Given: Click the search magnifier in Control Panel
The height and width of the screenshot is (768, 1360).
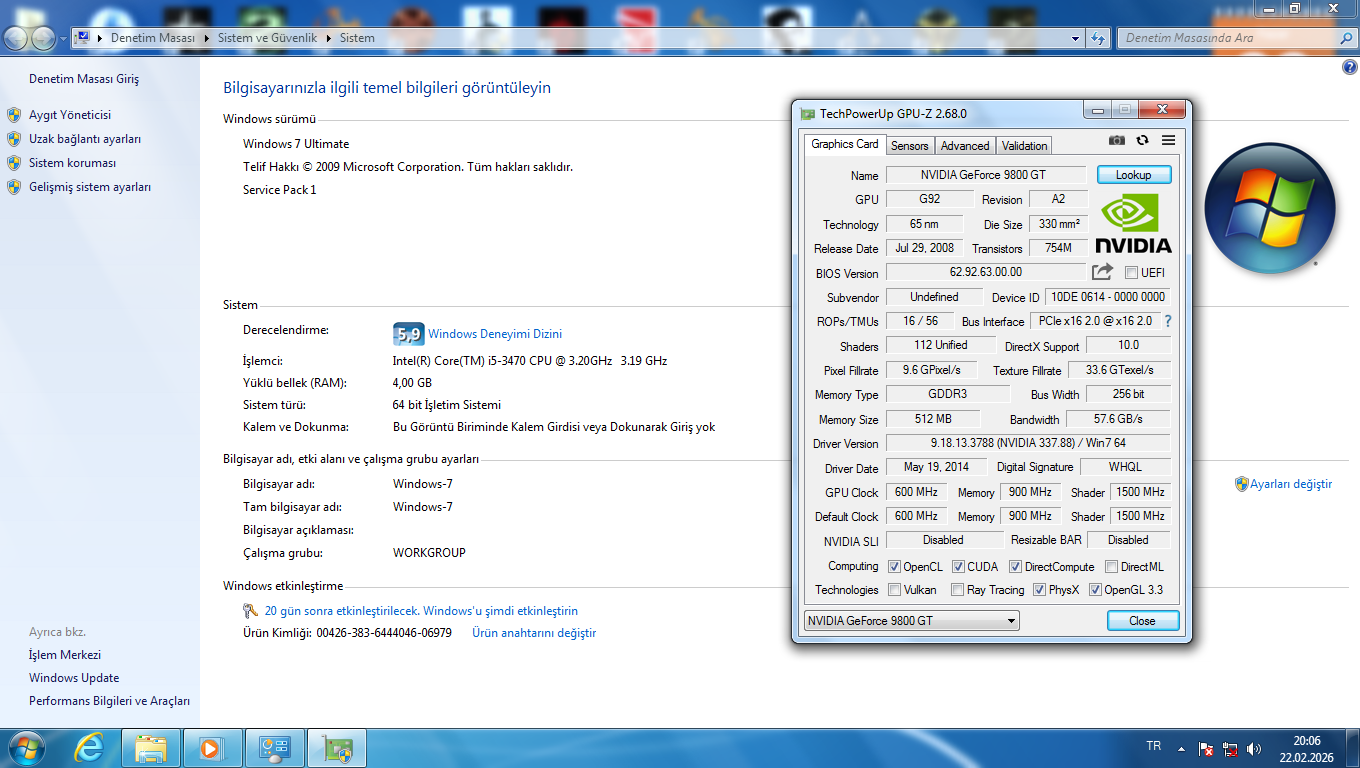Looking at the screenshot, I should (x=1346, y=38).
